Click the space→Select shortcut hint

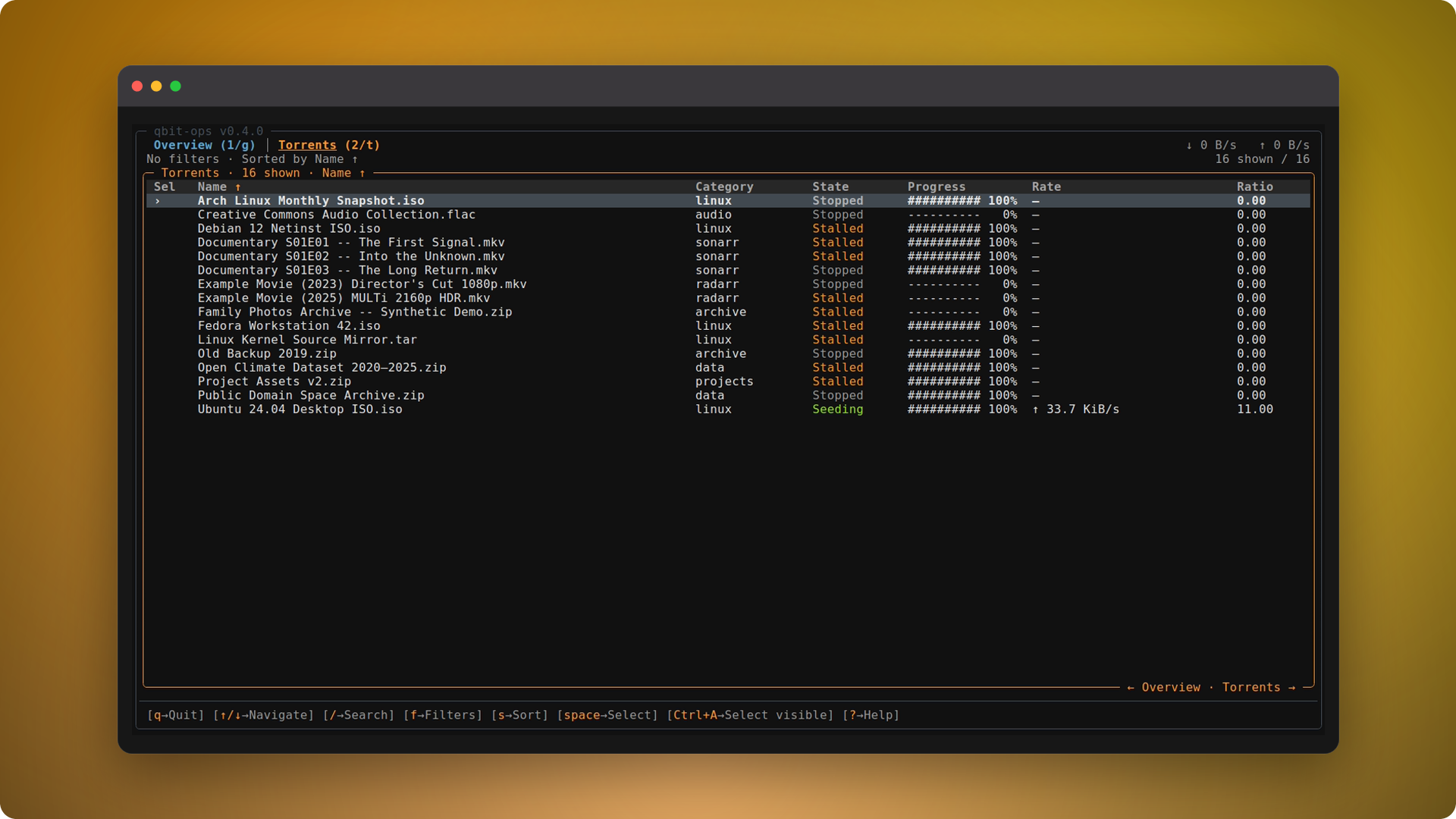(607, 715)
